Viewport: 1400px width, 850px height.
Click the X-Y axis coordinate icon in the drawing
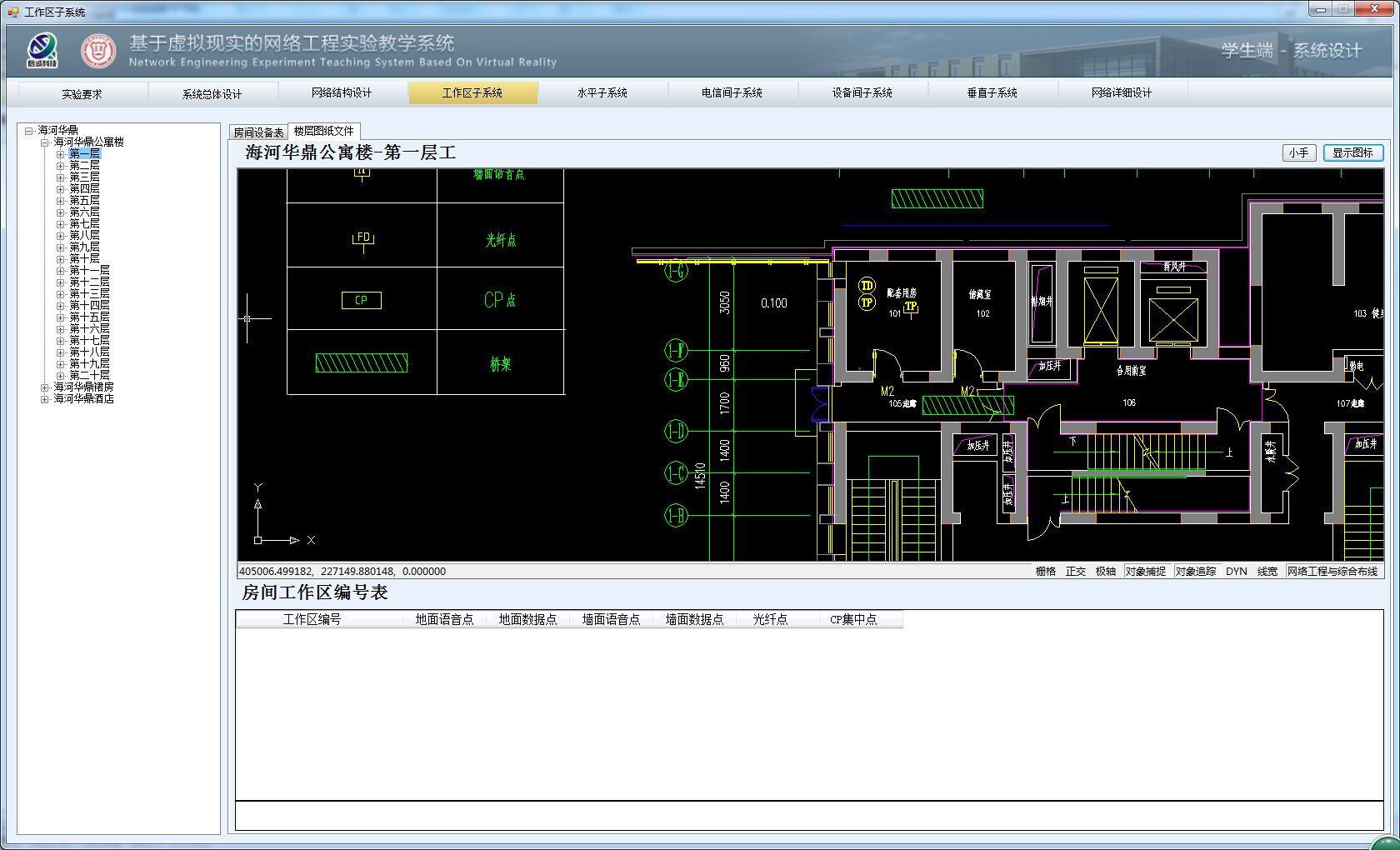click(x=283, y=514)
